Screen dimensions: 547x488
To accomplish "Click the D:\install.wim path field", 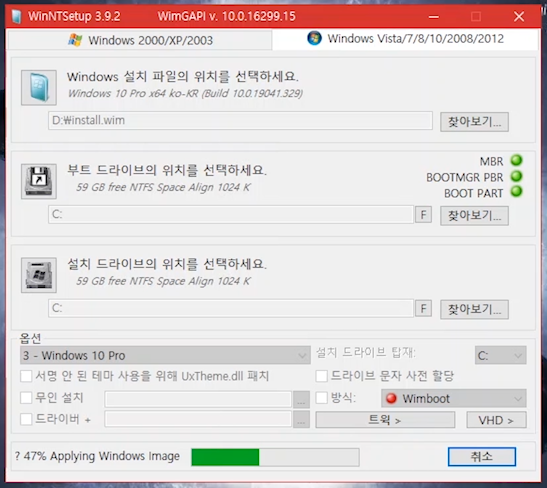I will 240,121.
